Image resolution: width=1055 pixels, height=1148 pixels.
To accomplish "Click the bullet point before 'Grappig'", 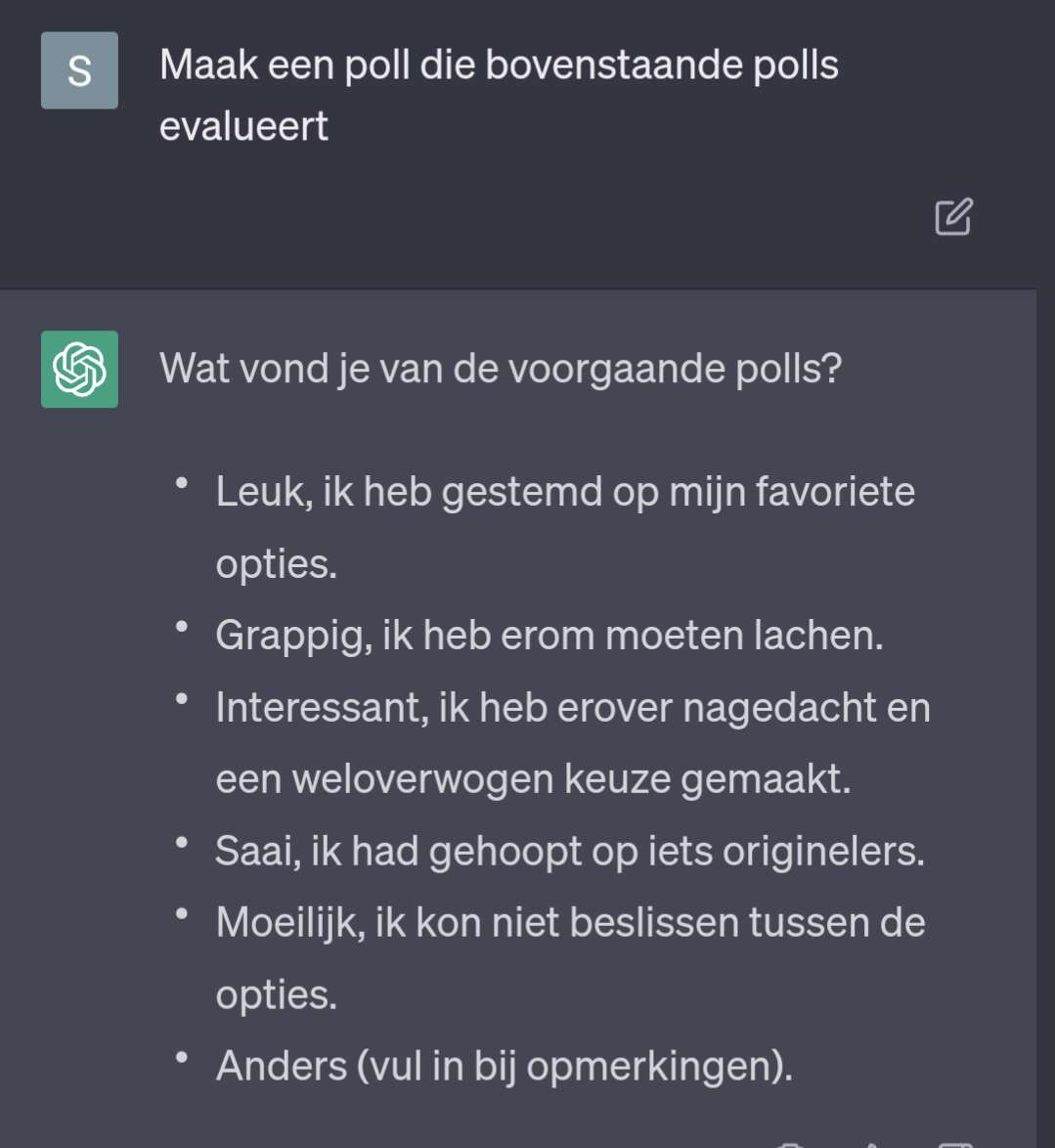I will point(182,627).
